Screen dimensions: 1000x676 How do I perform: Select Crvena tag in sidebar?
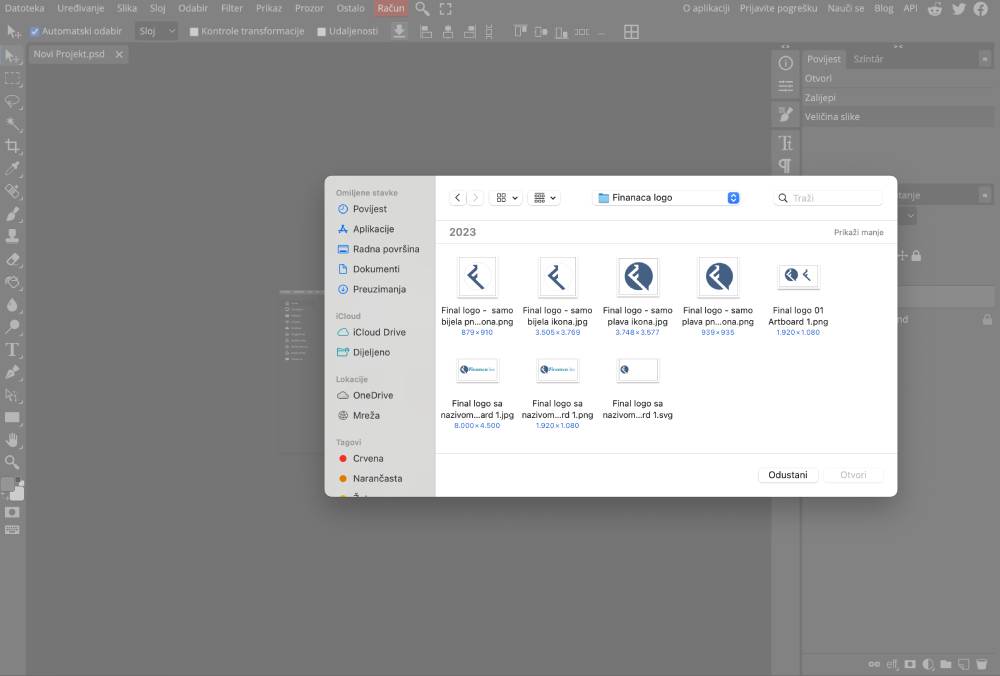pos(360,459)
